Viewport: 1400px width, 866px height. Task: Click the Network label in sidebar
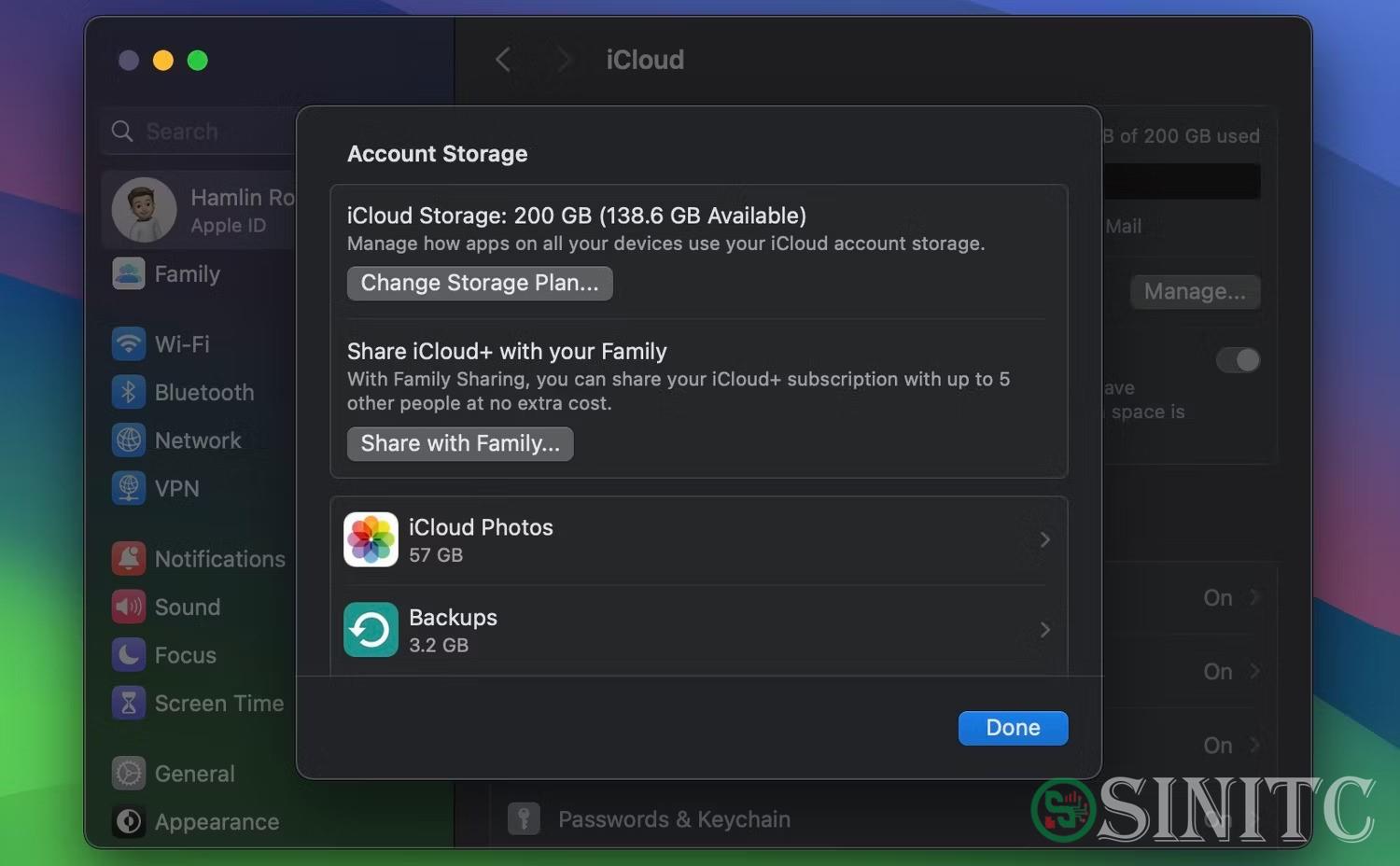tap(198, 441)
